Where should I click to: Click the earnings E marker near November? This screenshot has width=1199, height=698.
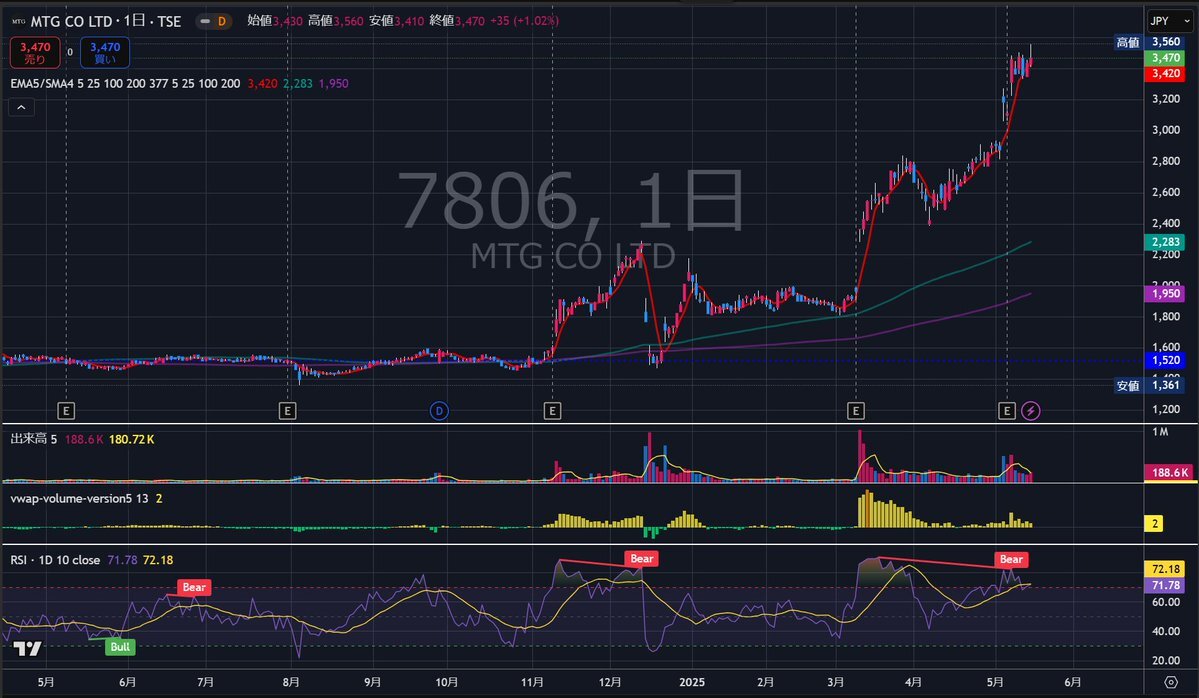(x=552, y=411)
